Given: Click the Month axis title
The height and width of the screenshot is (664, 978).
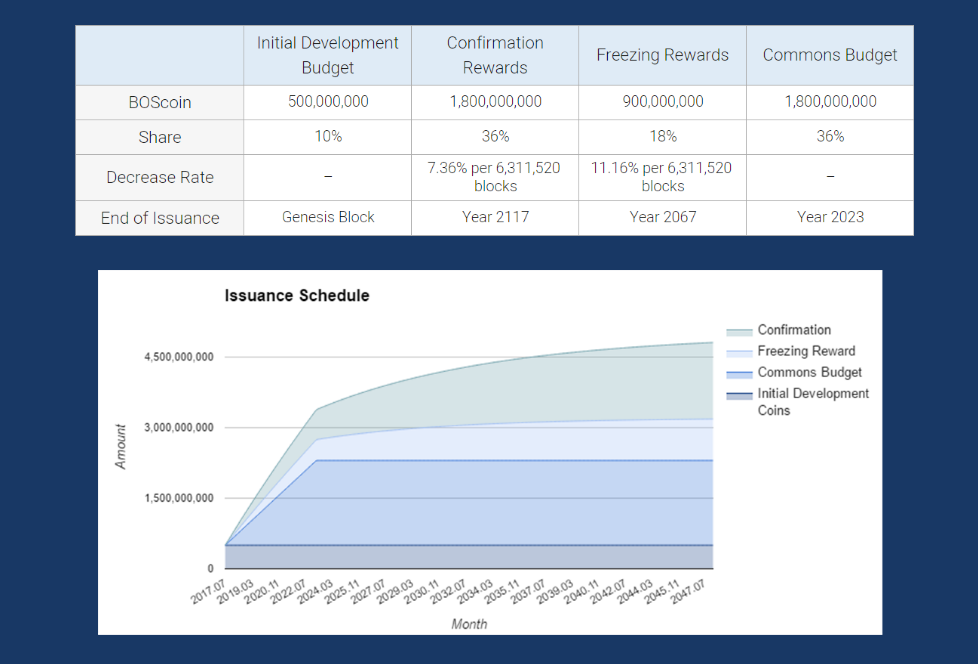Looking at the screenshot, I should pyautogui.click(x=469, y=624).
